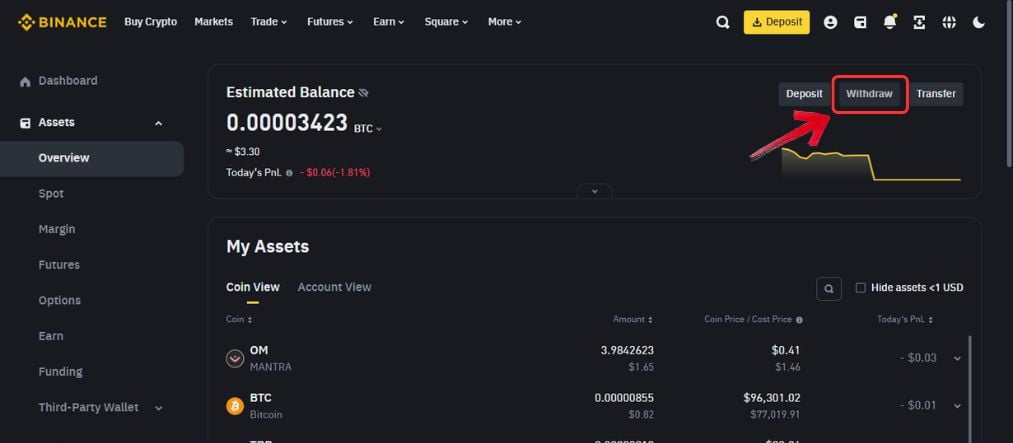Click the Transfer button
Image resolution: width=1013 pixels, height=443 pixels.
pyautogui.click(x=936, y=94)
